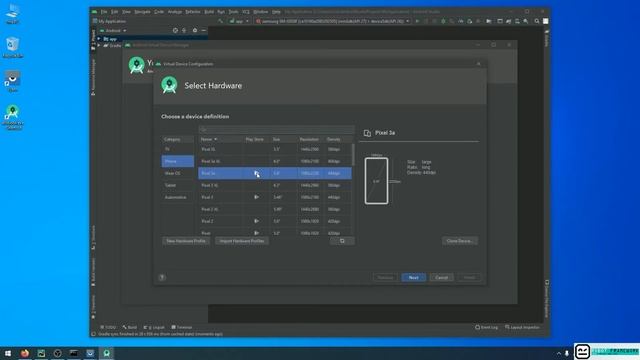Click the Next button
The image size is (640, 360).
[413, 278]
